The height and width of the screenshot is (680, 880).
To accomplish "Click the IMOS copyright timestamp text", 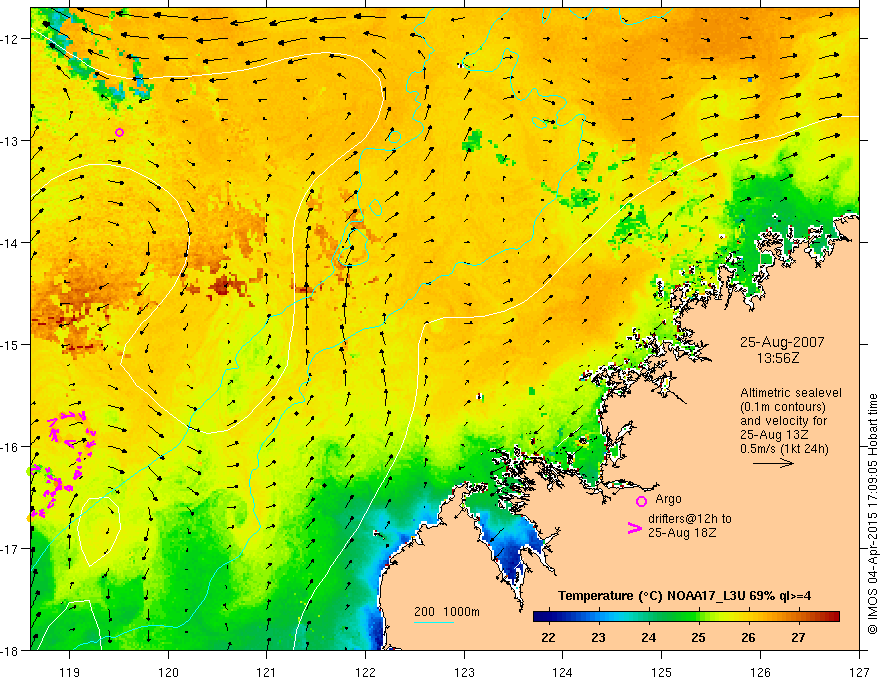I will (x=873, y=514).
